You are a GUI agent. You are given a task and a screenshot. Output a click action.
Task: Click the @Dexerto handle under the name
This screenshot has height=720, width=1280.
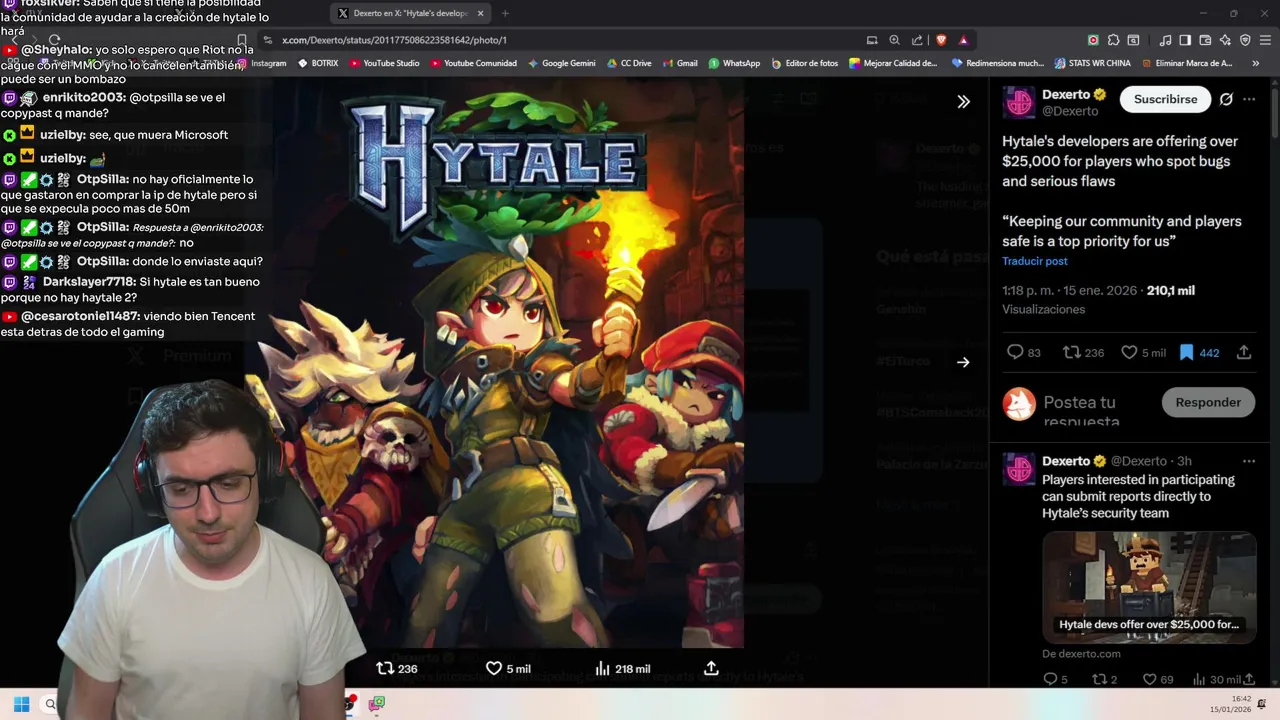(x=1070, y=111)
